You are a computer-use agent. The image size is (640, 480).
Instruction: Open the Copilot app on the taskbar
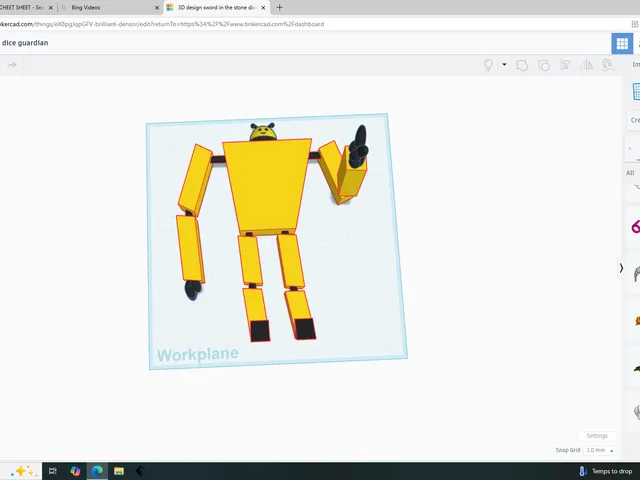click(x=75, y=471)
